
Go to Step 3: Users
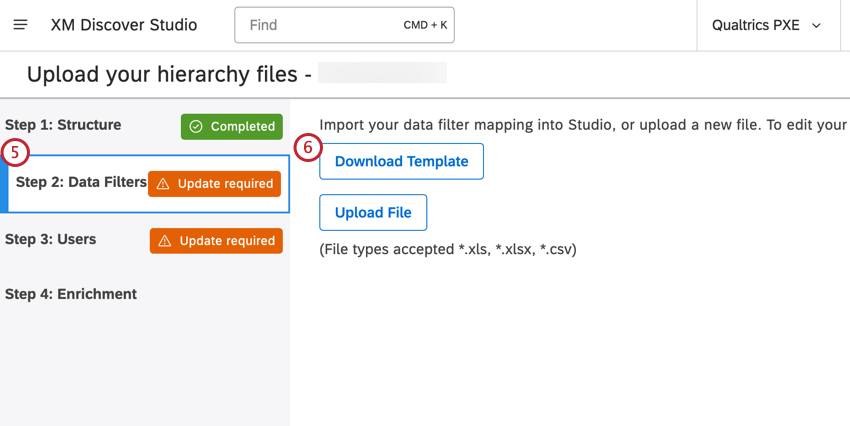(51, 240)
